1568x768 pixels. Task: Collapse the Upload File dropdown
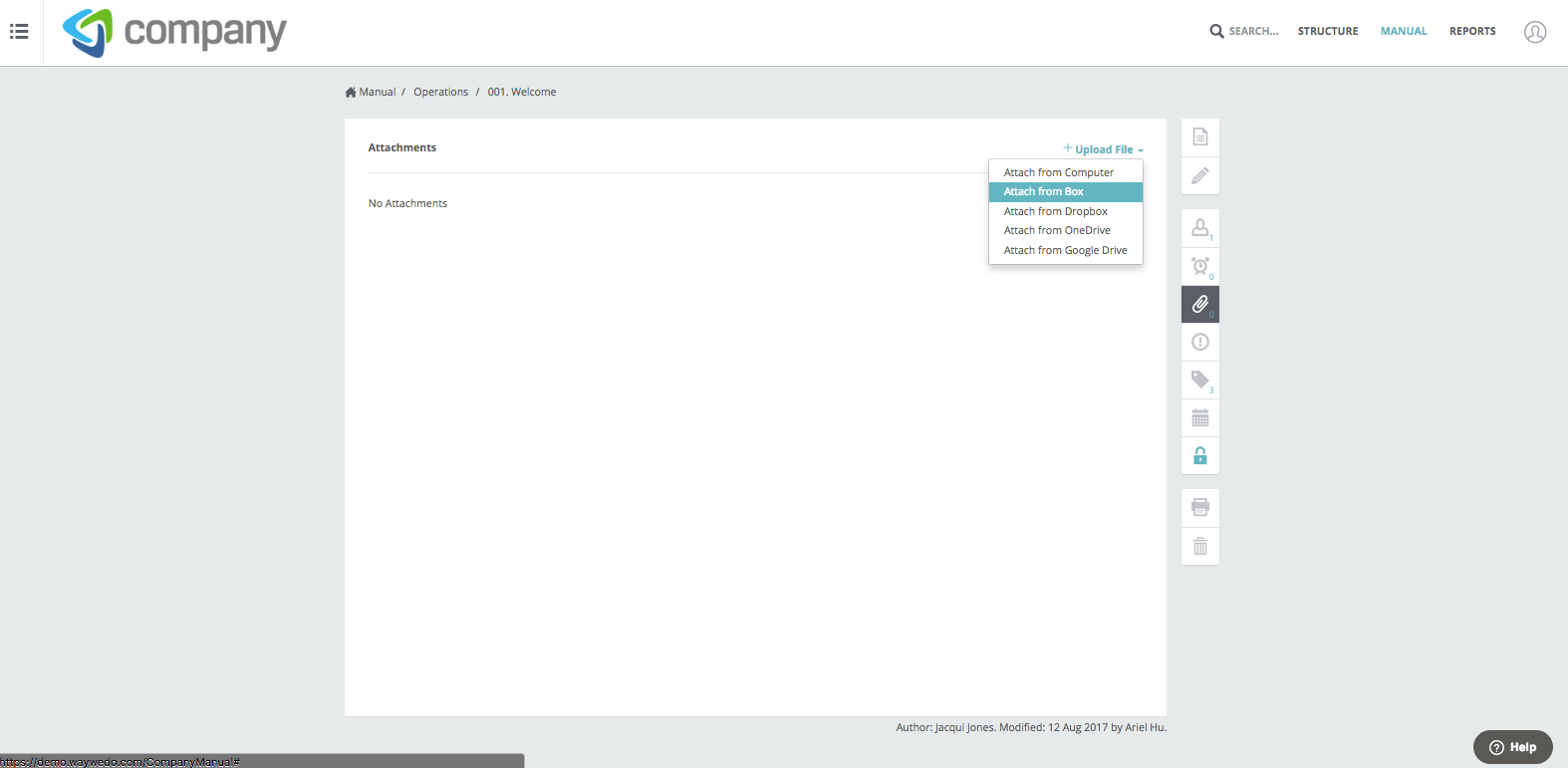tap(1103, 149)
